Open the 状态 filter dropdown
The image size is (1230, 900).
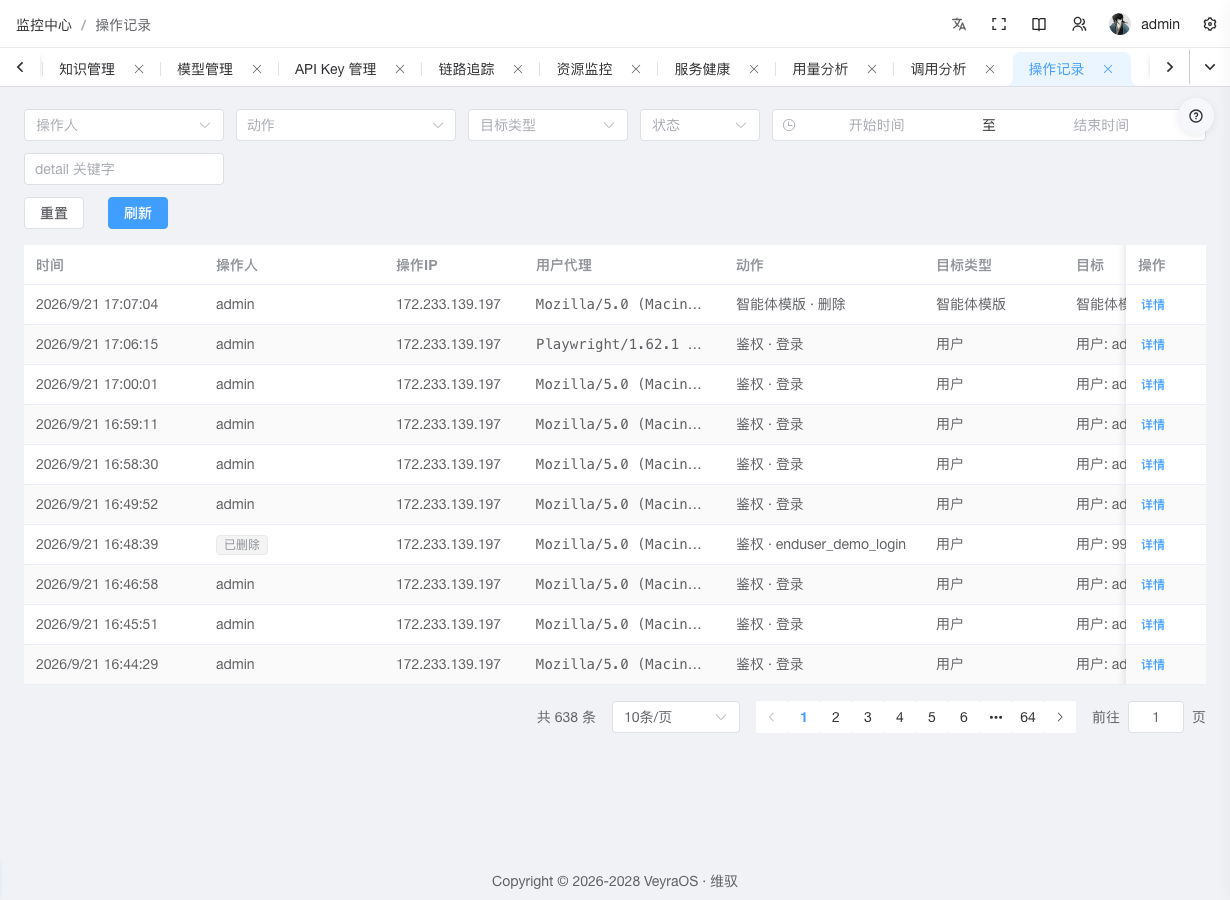[700, 125]
